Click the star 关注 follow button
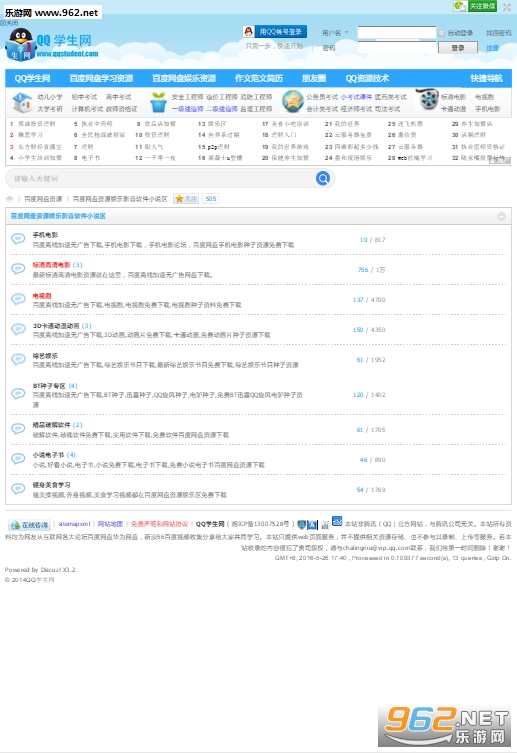The width and height of the screenshot is (517, 753). [186, 199]
